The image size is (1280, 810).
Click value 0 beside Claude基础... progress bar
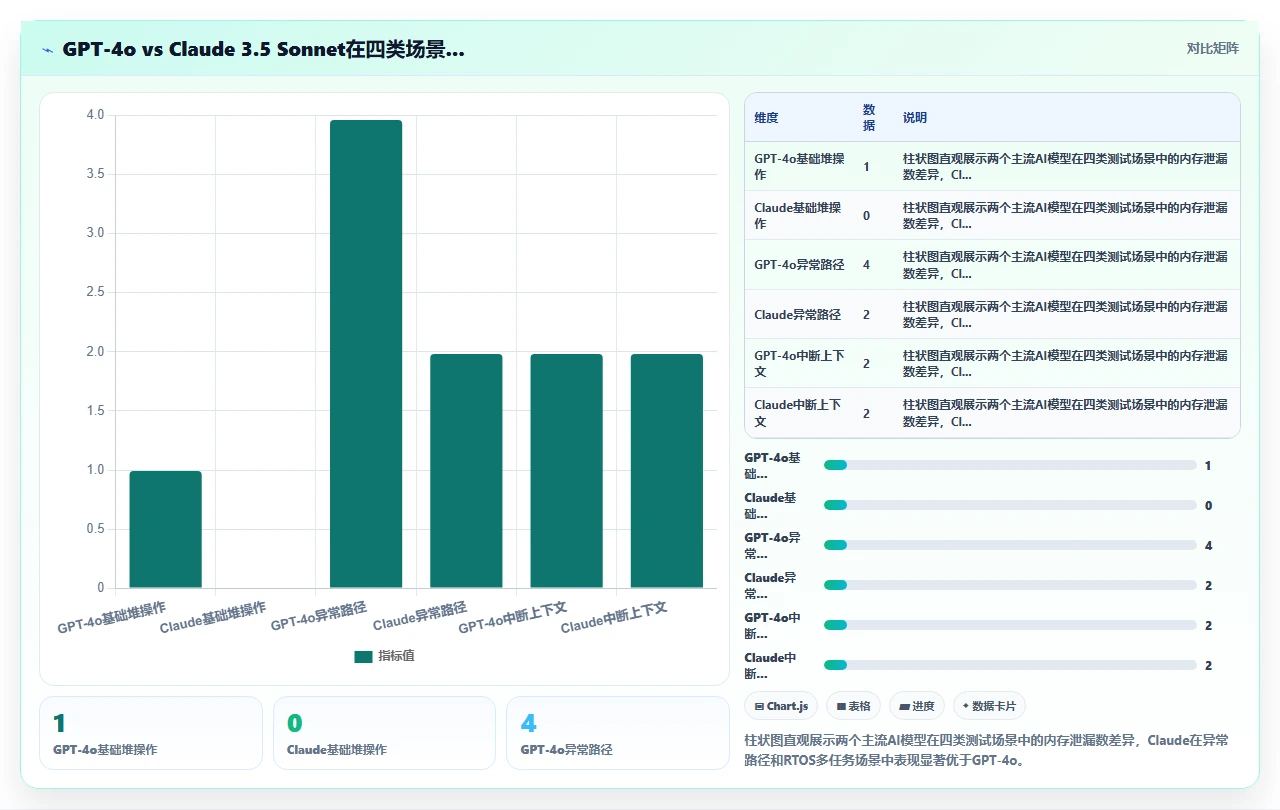(1209, 505)
